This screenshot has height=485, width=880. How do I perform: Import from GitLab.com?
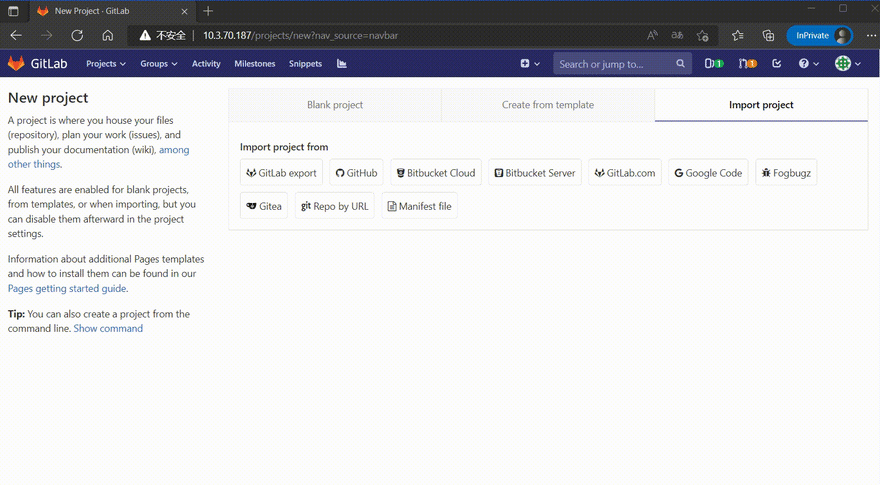click(x=625, y=173)
